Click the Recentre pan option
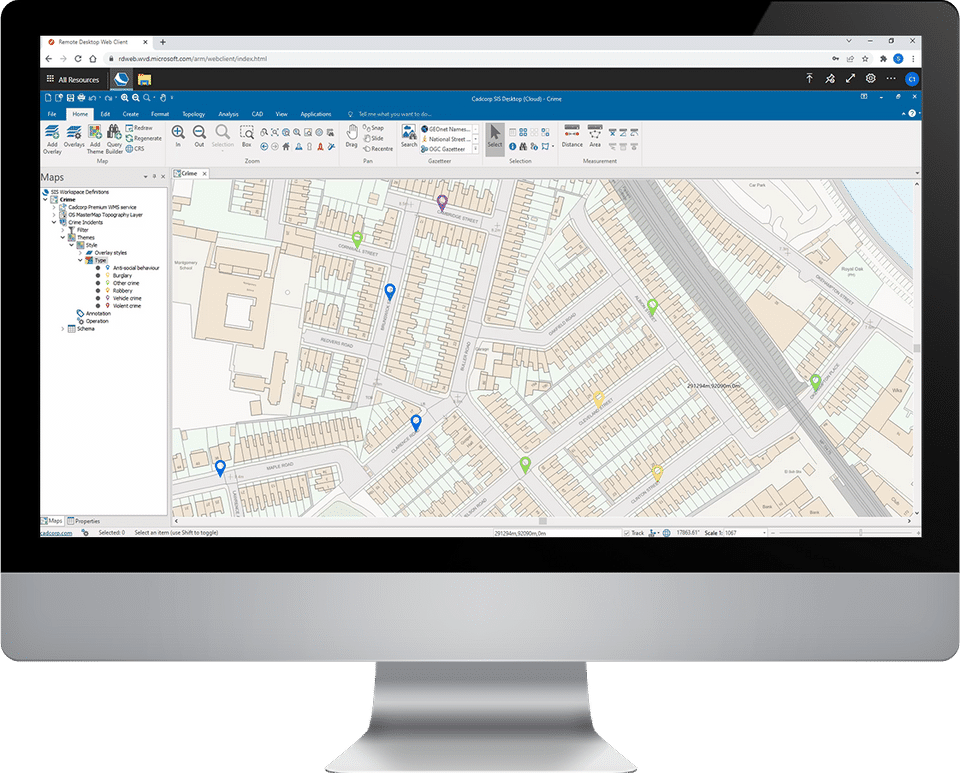 pos(377,149)
